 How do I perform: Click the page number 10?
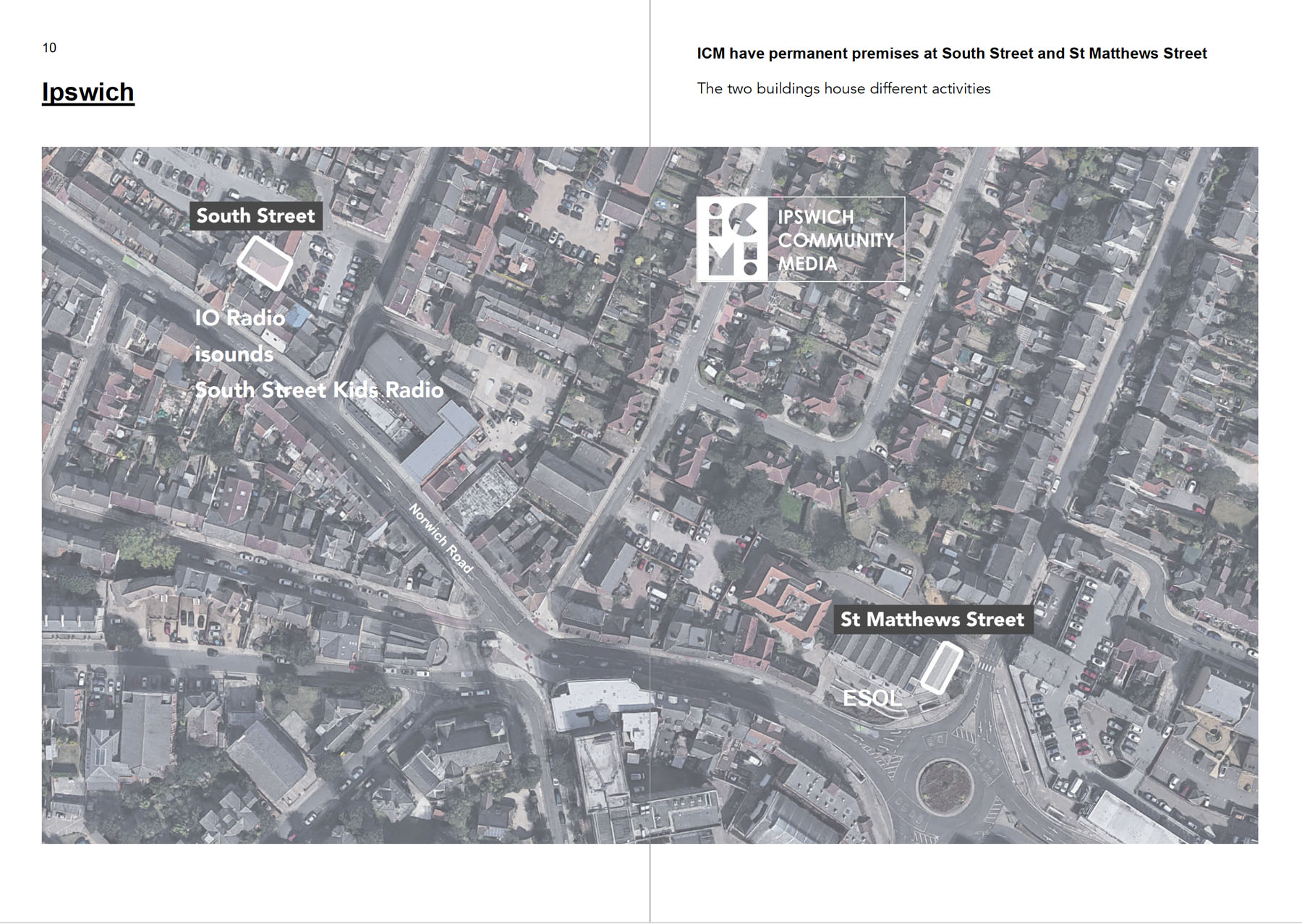(49, 48)
